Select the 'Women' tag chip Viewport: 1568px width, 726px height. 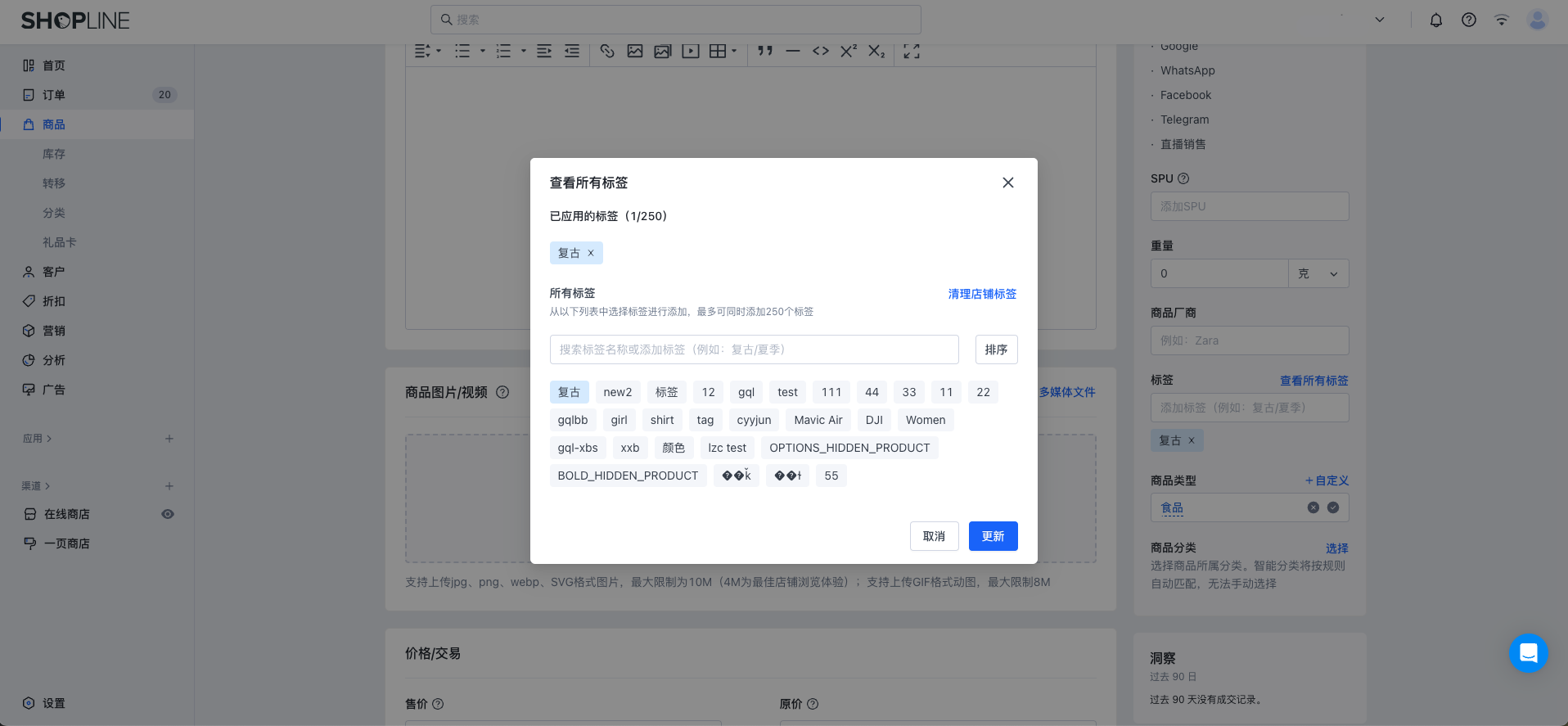(x=925, y=420)
